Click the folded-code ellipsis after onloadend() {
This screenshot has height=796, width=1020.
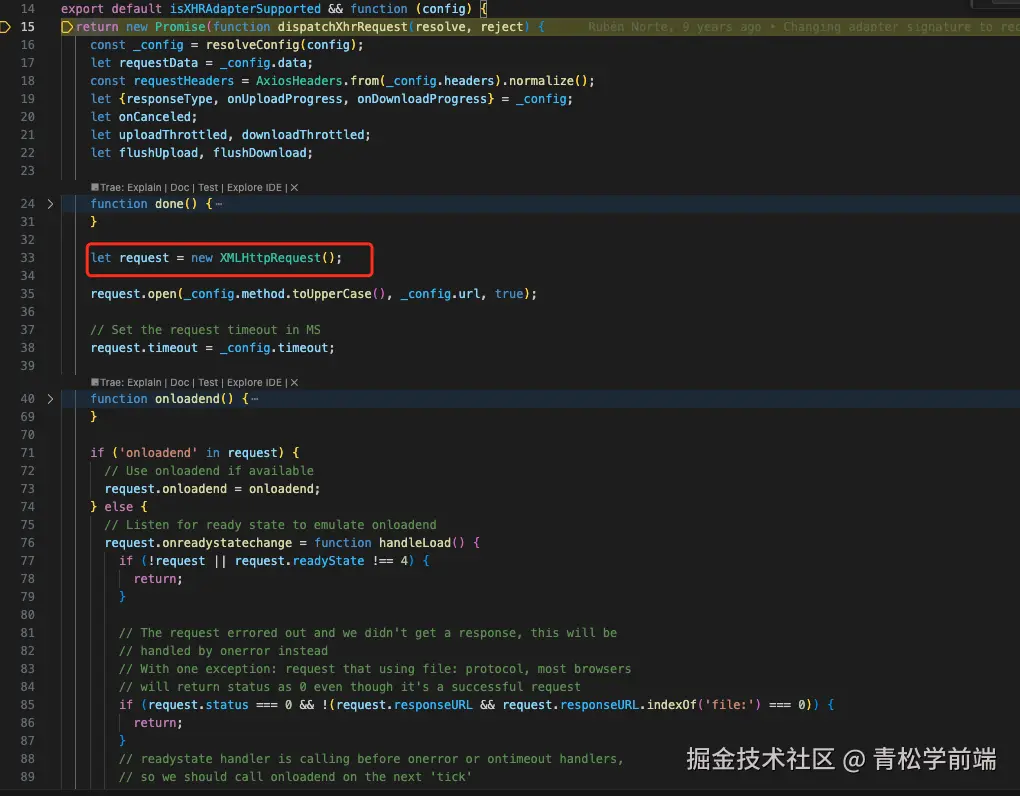pyautogui.click(x=254, y=399)
